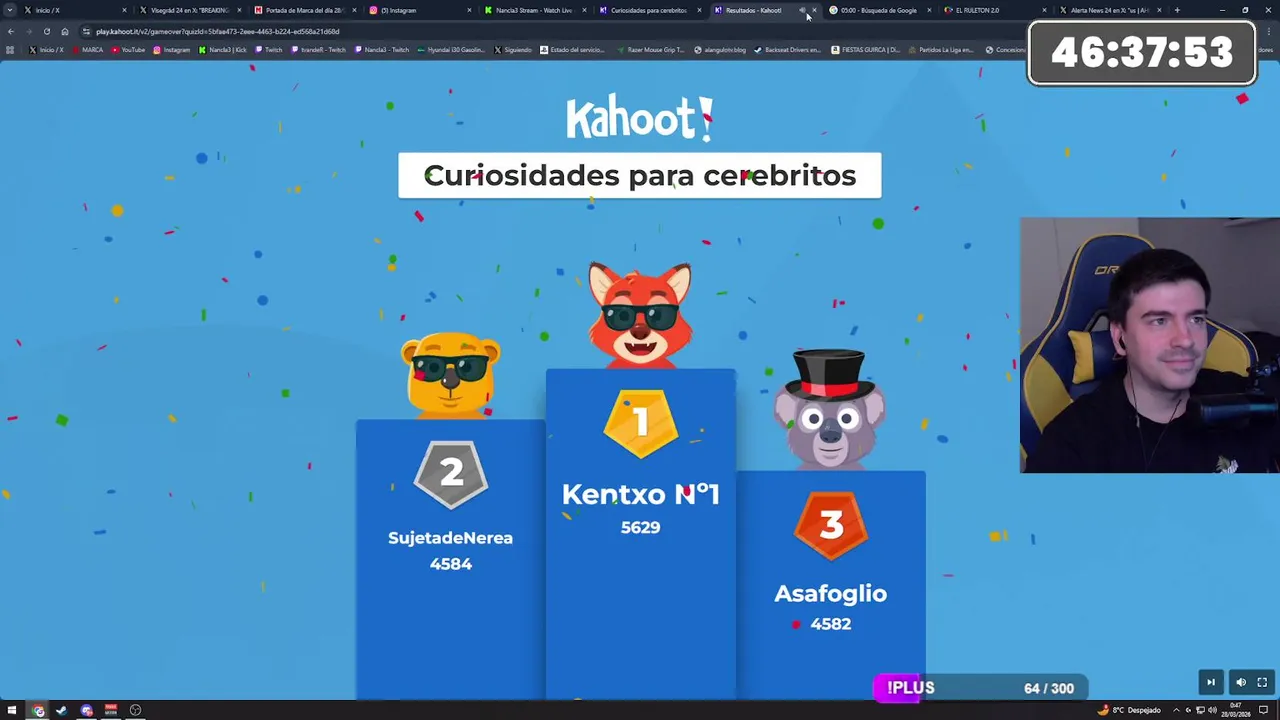Screen dimensions: 1280x720
Task: Click the player name 'SujetadeNerea'
Action: [450, 538]
